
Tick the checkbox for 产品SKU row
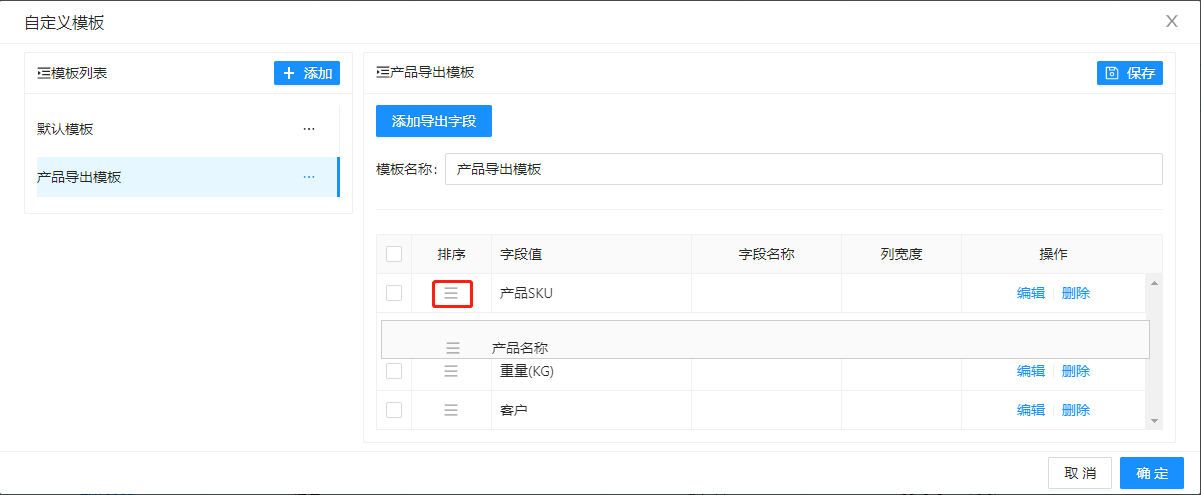pos(394,293)
